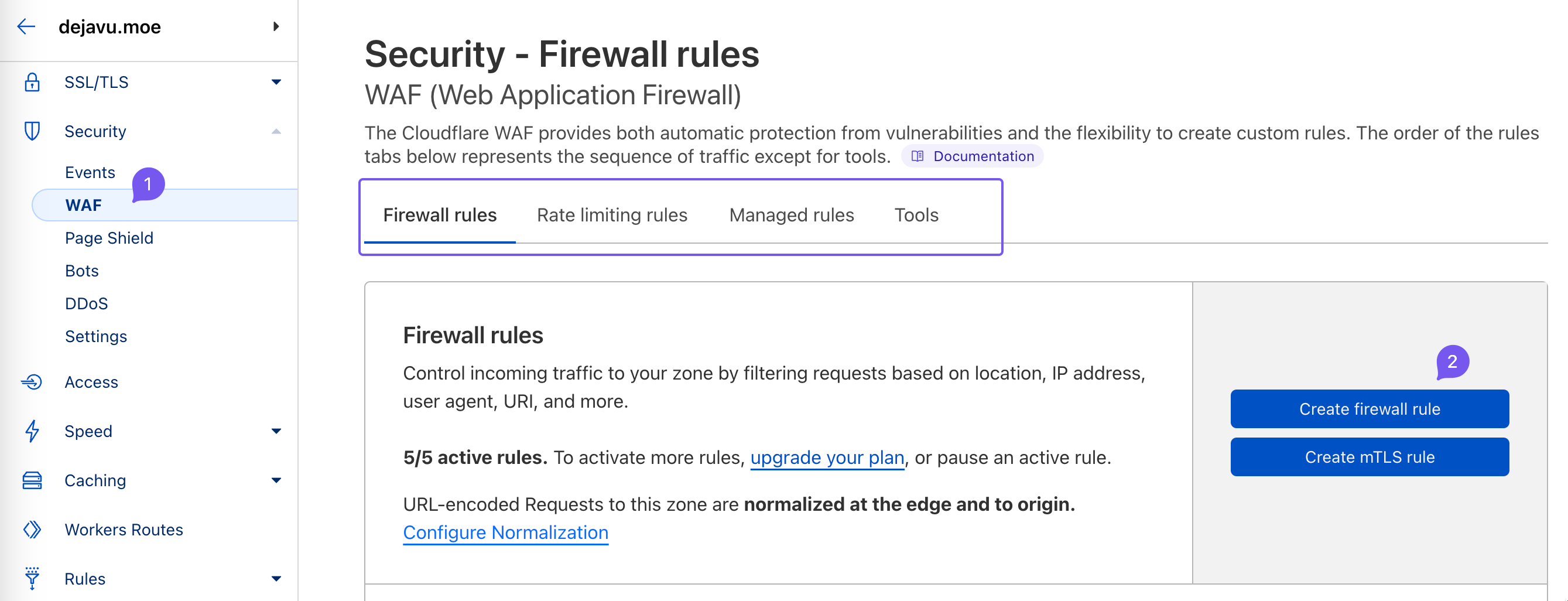Follow the upgrade your plan link
The height and width of the screenshot is (601, 1568).
point(827,457)
